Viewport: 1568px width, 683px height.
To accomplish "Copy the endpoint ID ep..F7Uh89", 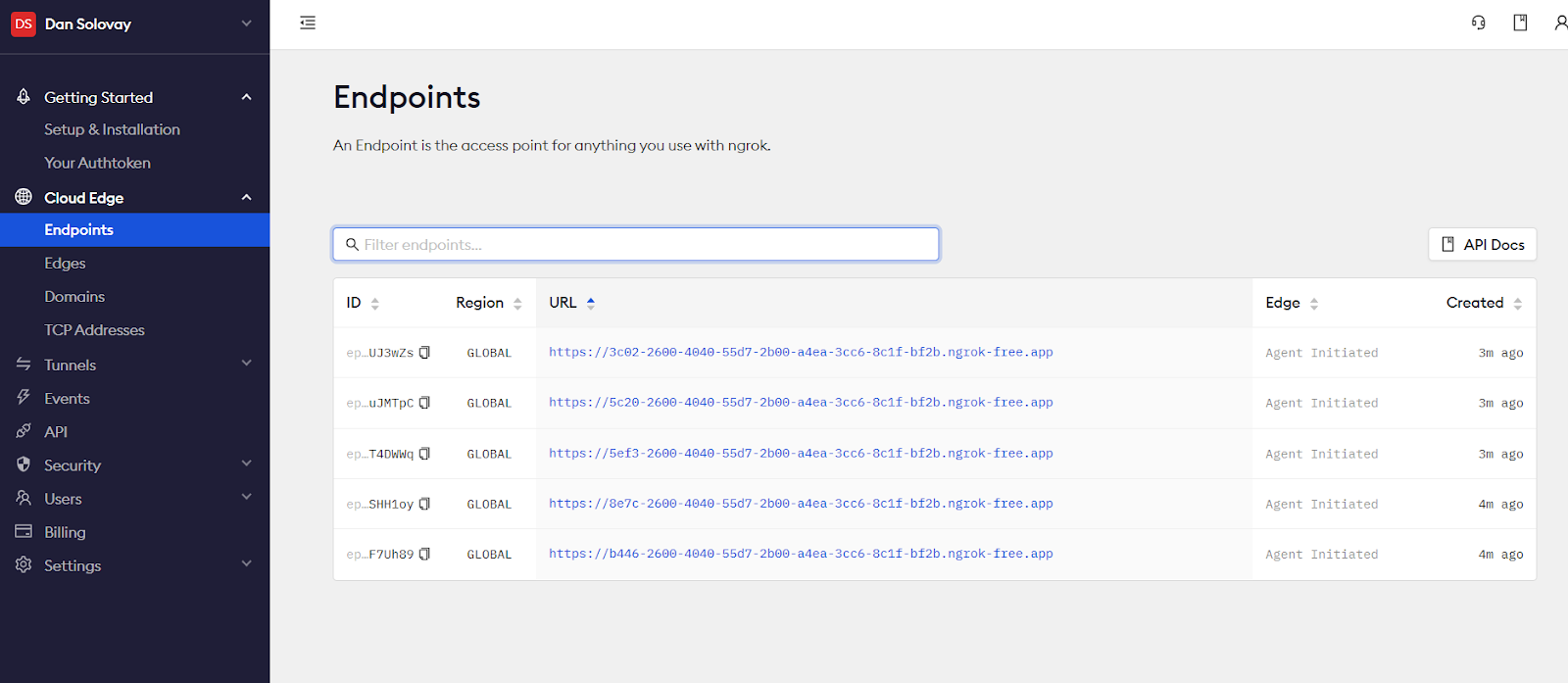I will [424, 554].
